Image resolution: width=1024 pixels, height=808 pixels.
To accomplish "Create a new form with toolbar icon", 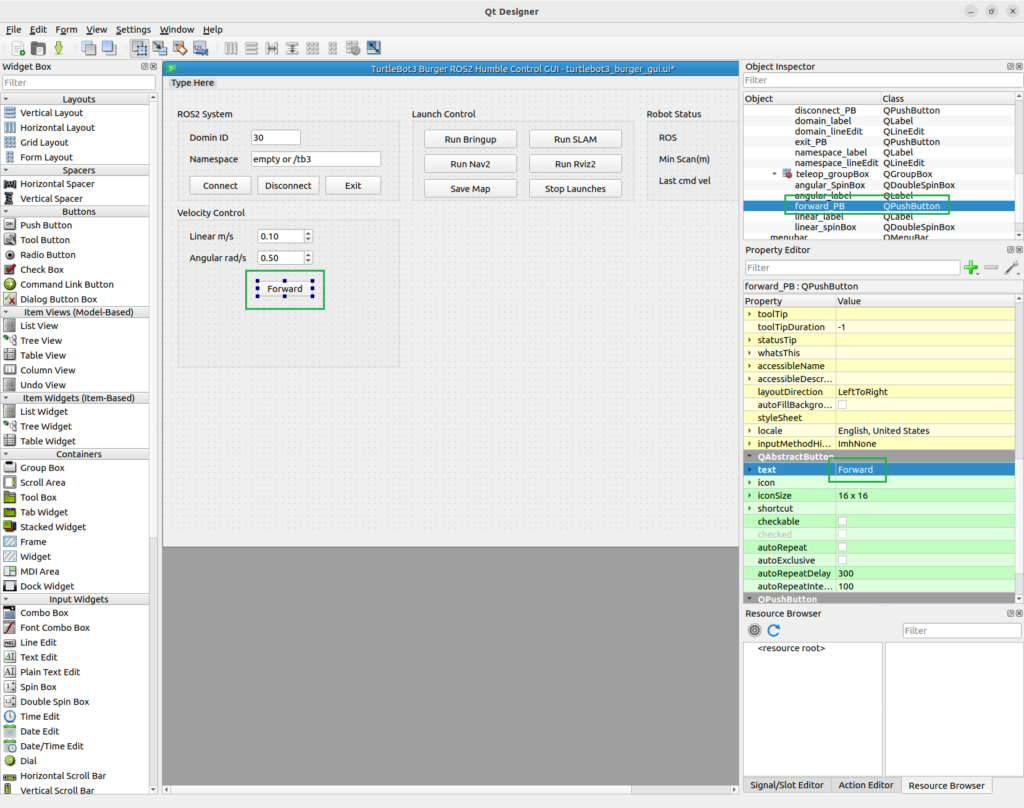I will point(18,48).
